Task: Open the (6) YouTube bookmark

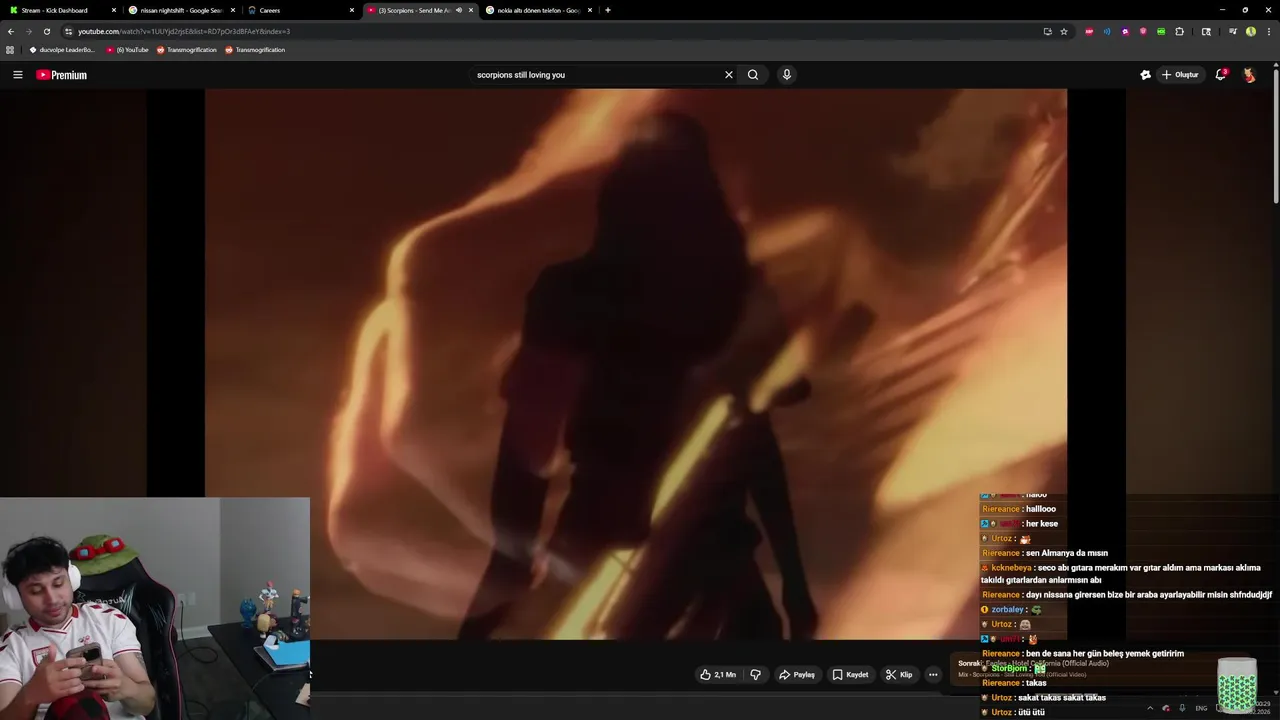Action: [127, 50]
